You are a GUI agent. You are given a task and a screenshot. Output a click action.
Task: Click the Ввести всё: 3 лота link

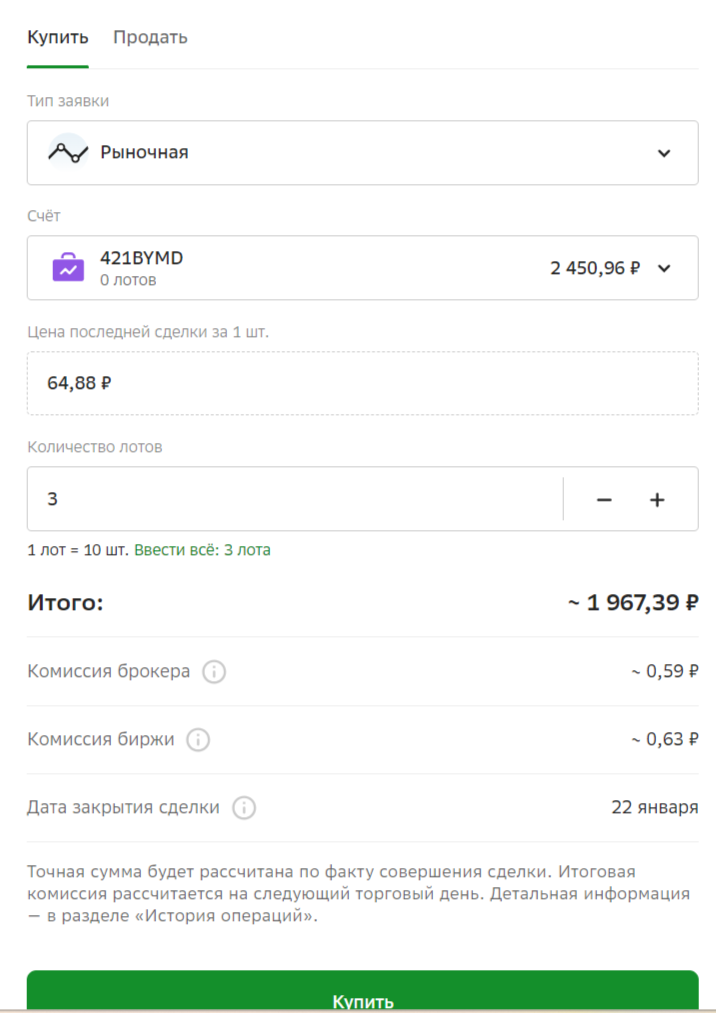201,549
